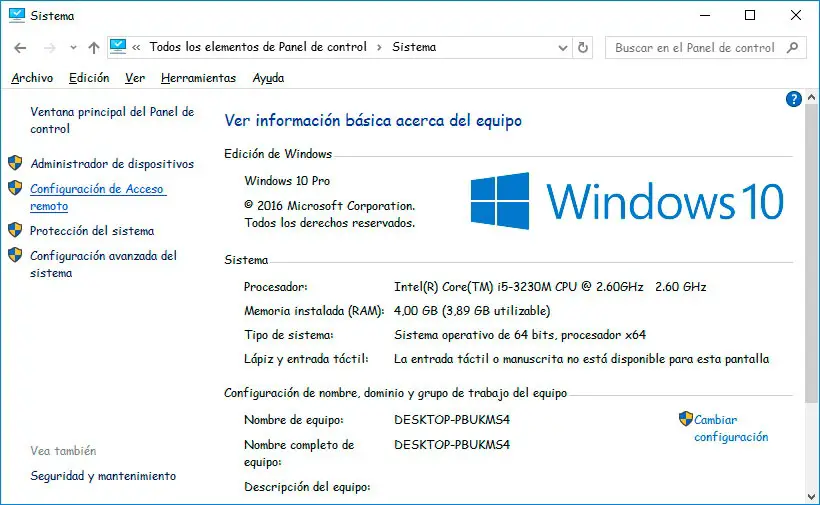The image size is (820, 505).
Task: Click the touch input unavailable text
Action: 582,359
